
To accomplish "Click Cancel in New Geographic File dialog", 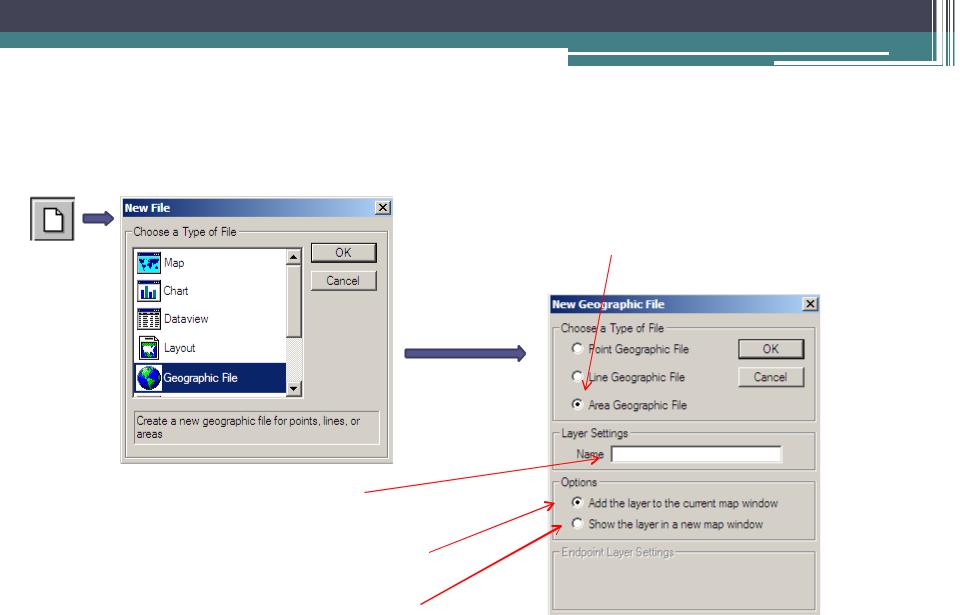I will point(771,377).
